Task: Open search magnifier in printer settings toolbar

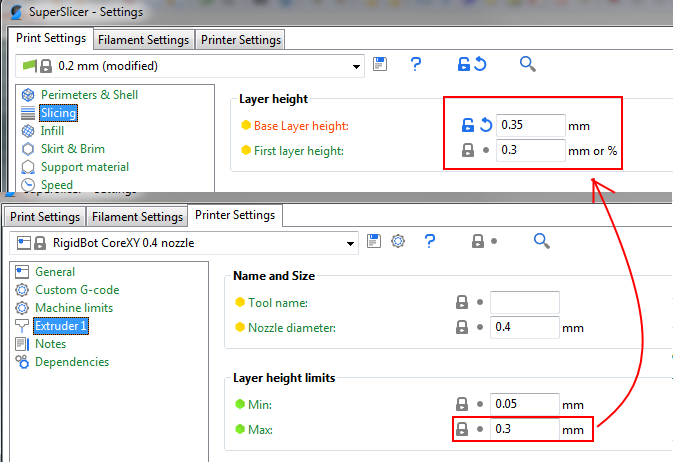Action: pyautogui.click(x=542, y=241)
